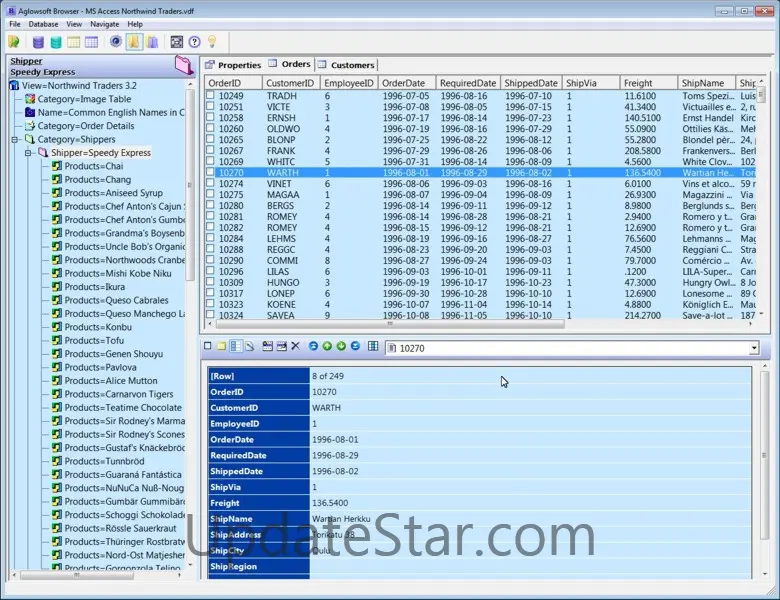Check the box for order 10249
Image resolution: width=780 pixels, height=600 pixels.
210,95
